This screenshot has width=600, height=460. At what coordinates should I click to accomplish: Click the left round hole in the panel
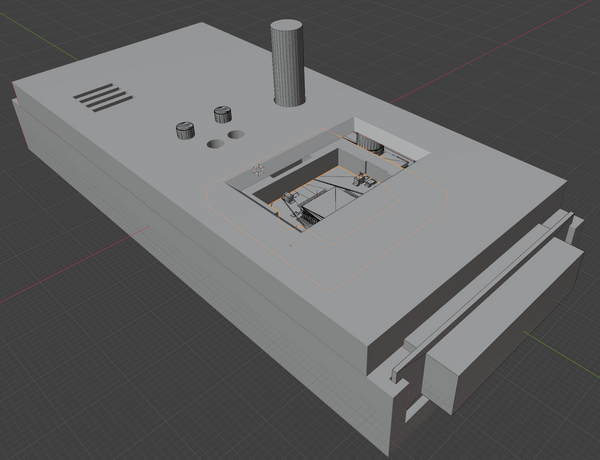215,144
